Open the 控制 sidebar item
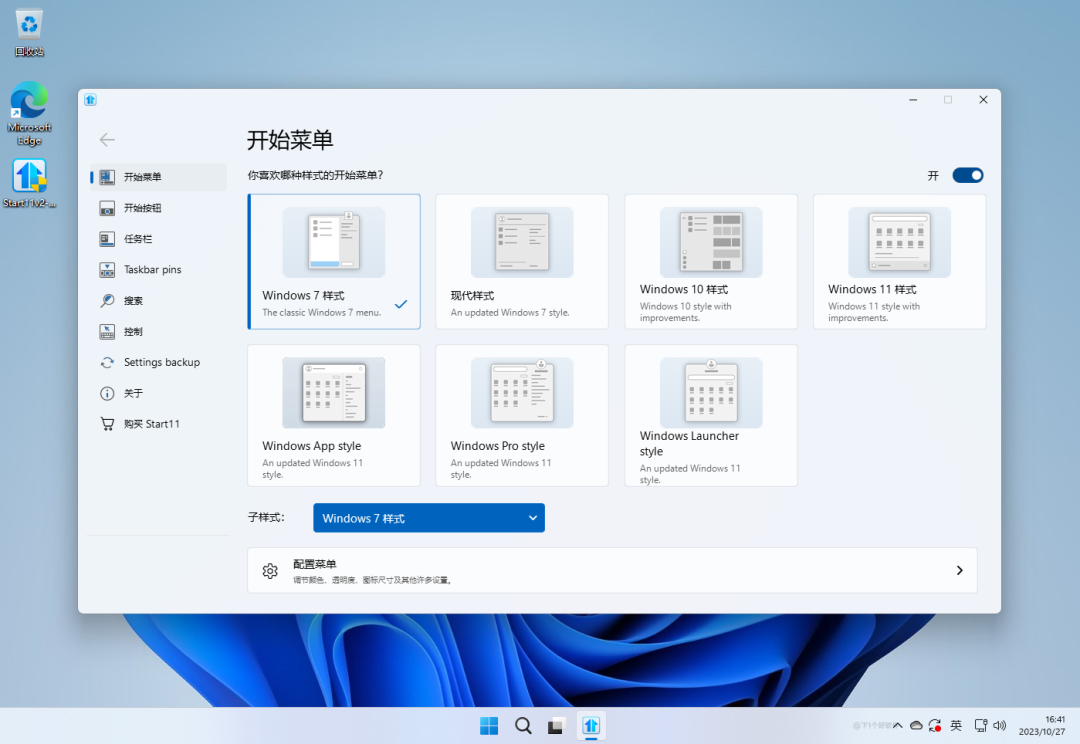The height and width of the screenshot is (744, 1080). [132, 332]
